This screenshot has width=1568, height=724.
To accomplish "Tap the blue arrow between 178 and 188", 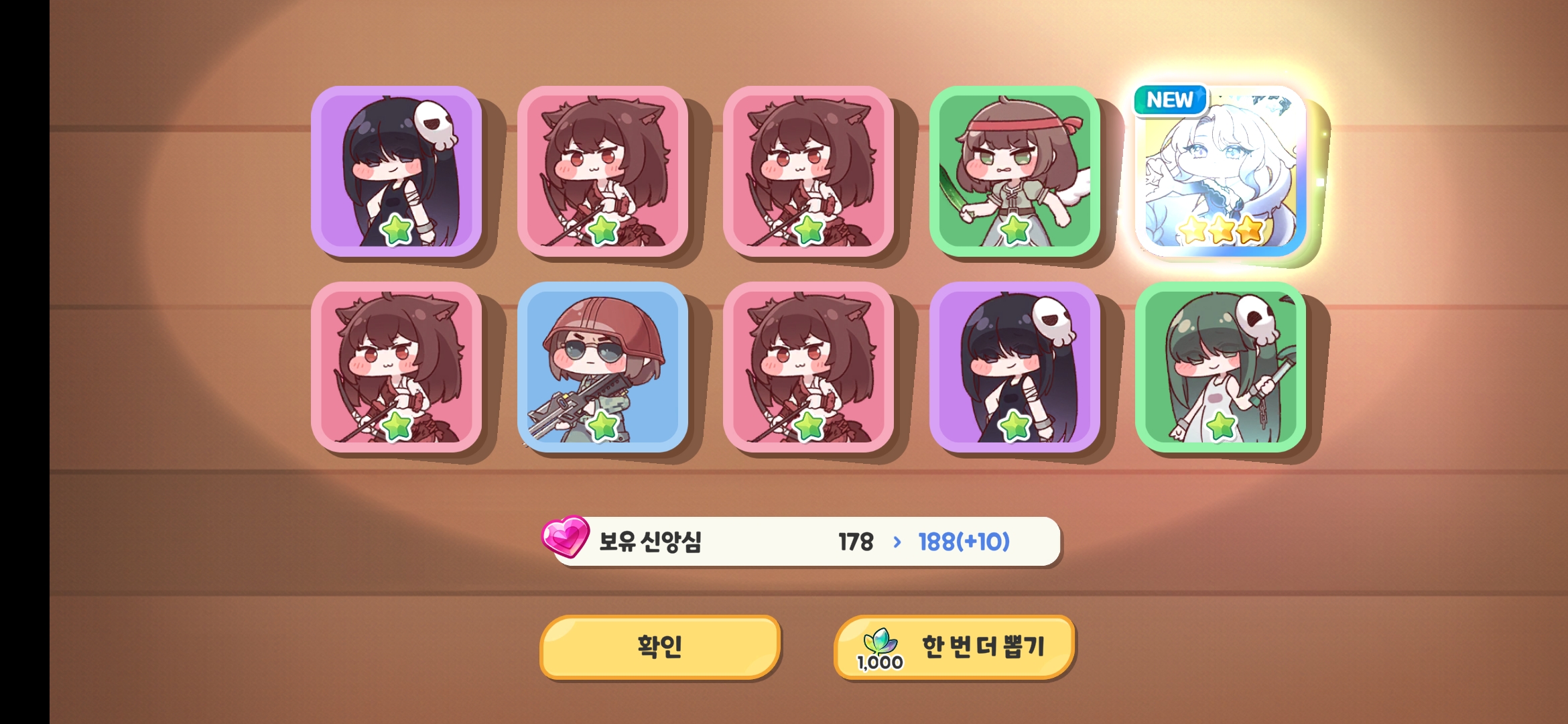I will click(897, 542).
